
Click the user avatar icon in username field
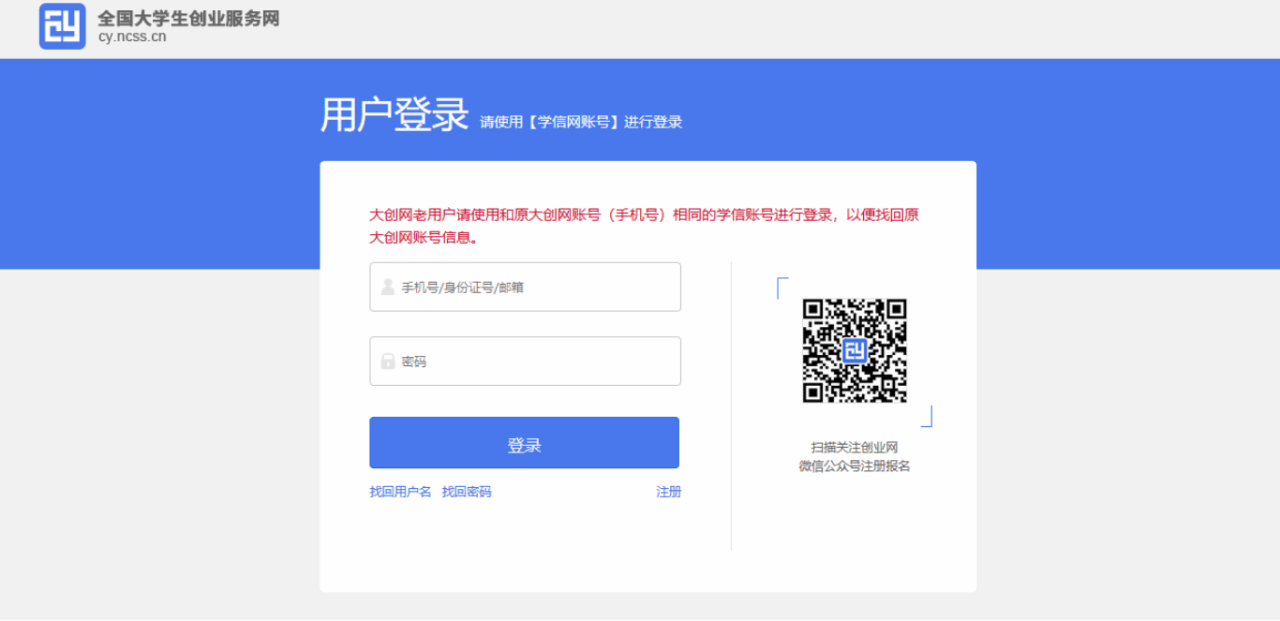pos(387,287)
